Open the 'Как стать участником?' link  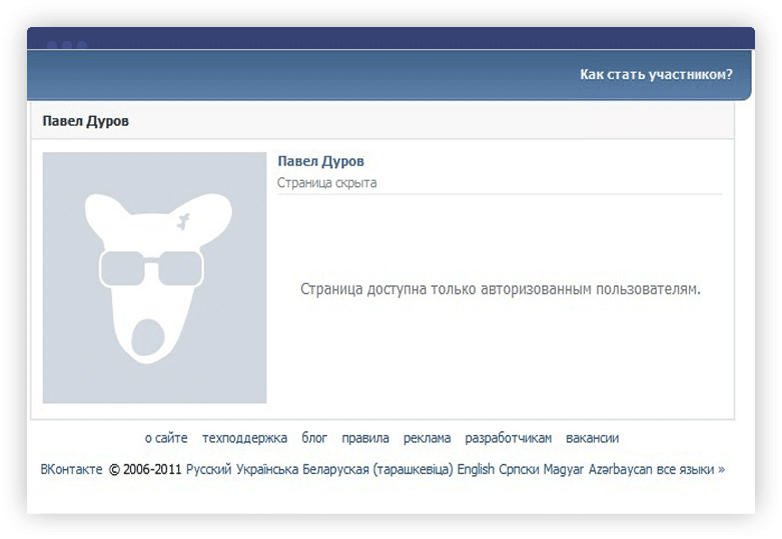click(656, 75)
